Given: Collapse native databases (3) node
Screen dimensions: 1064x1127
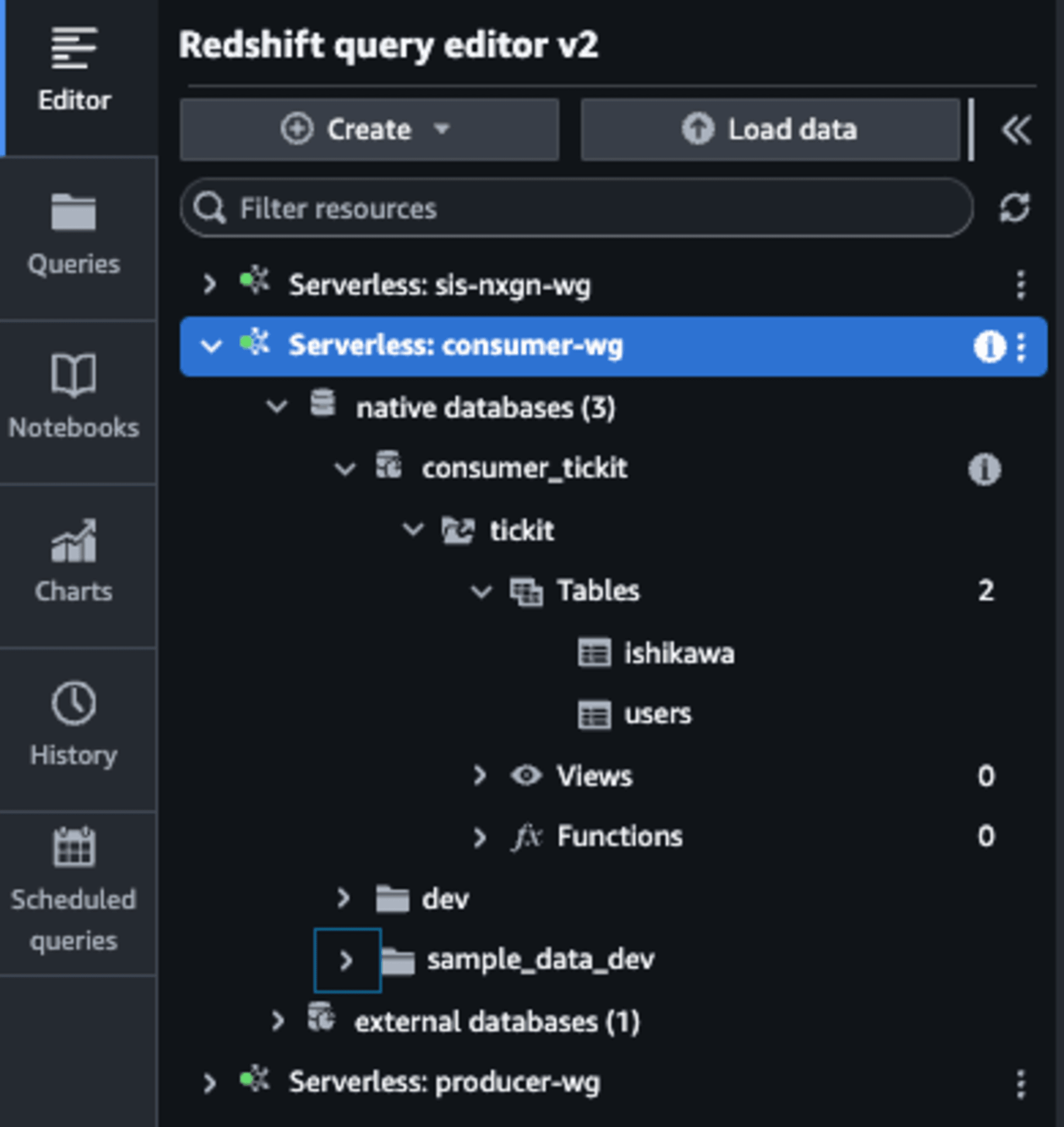Looking at the screenshot, I should tap(277, 407).
